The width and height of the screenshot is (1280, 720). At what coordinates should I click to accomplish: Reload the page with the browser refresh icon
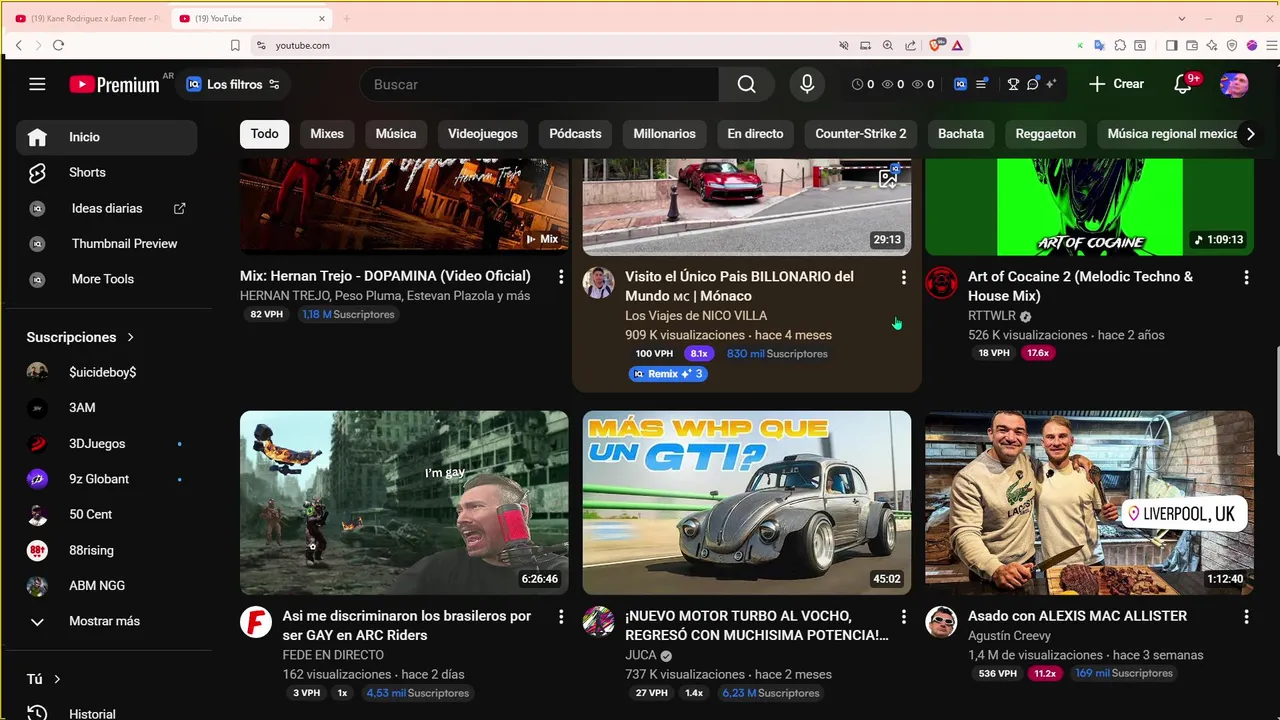(x=58, y=45)
